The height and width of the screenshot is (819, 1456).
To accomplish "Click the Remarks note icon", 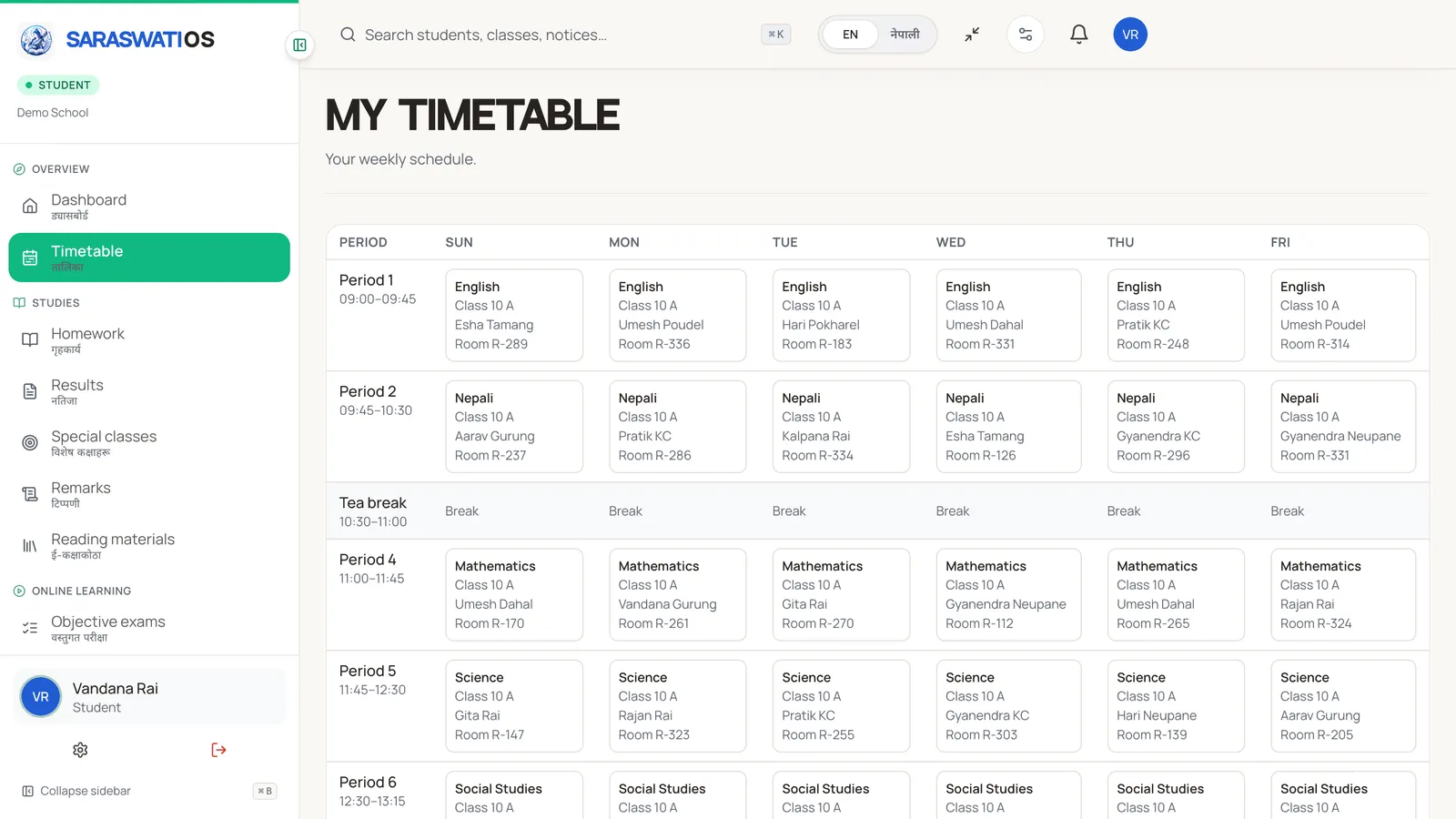I will click(30, 494).
